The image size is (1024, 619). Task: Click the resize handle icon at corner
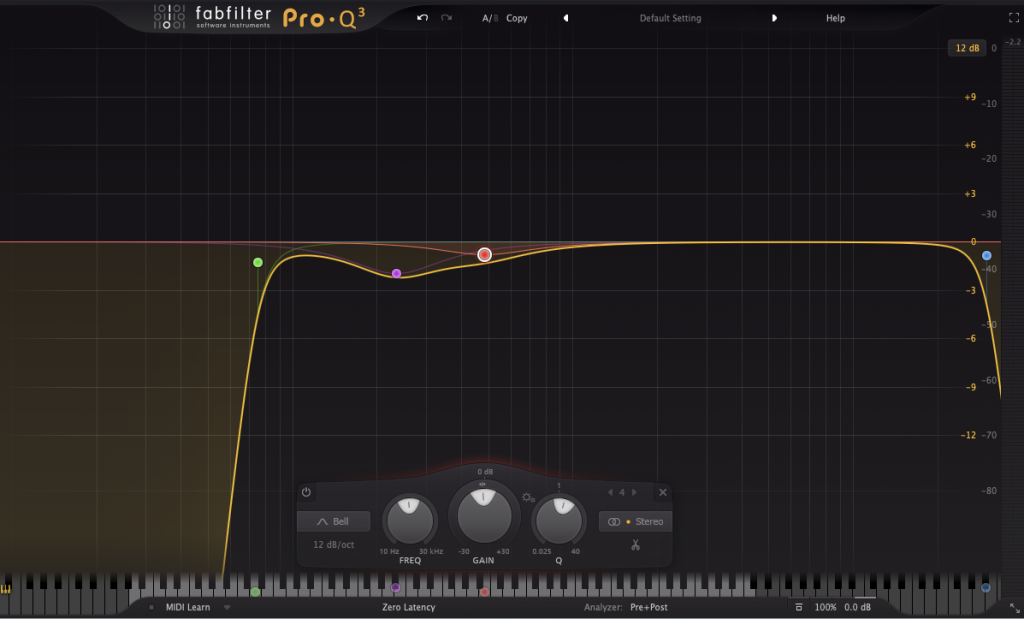1014,608
